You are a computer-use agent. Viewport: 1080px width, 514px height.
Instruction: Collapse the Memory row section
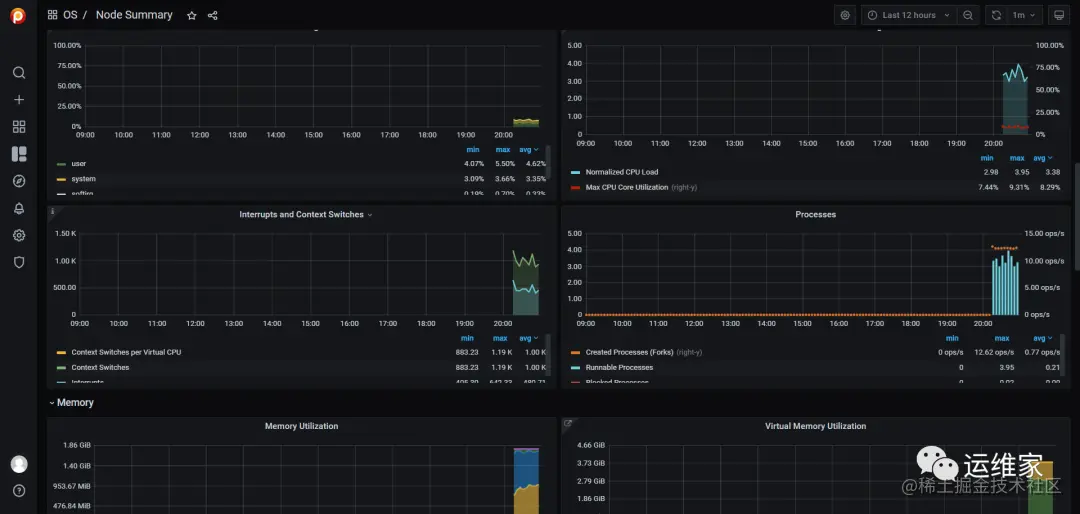(x=71, y=402)
